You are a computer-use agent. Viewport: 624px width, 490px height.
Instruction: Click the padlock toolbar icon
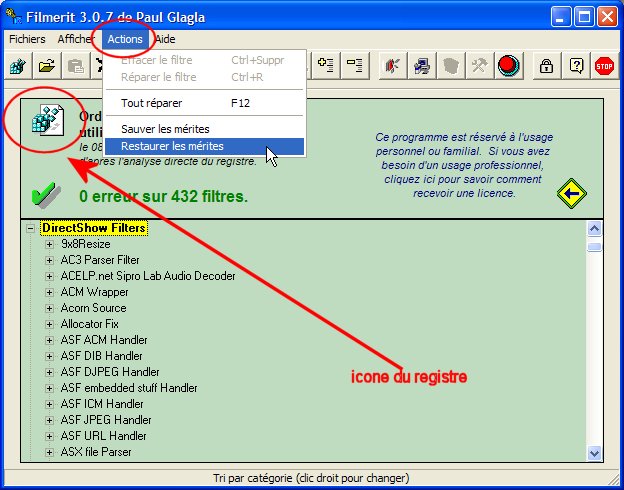click(x=546, y=66)
